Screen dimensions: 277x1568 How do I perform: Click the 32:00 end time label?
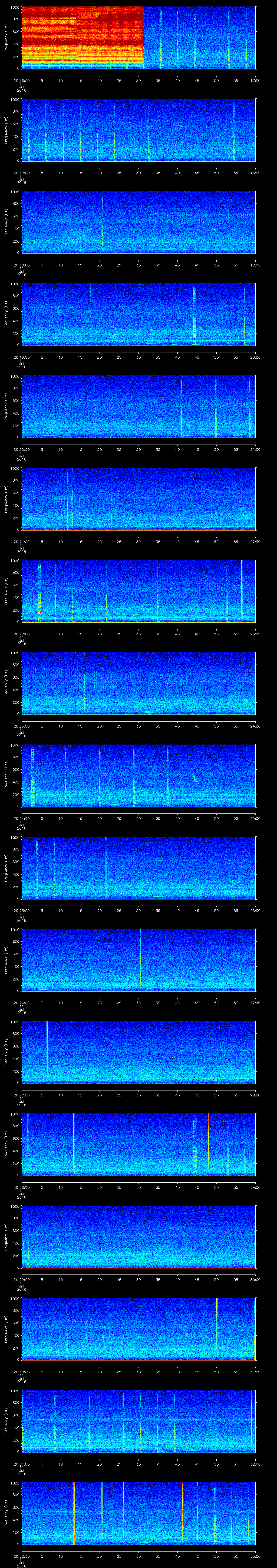[x=255, y=1464]
